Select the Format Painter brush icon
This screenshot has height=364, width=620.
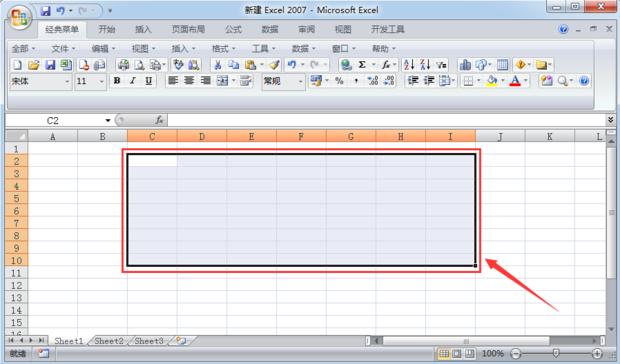[x=274, y=64]
